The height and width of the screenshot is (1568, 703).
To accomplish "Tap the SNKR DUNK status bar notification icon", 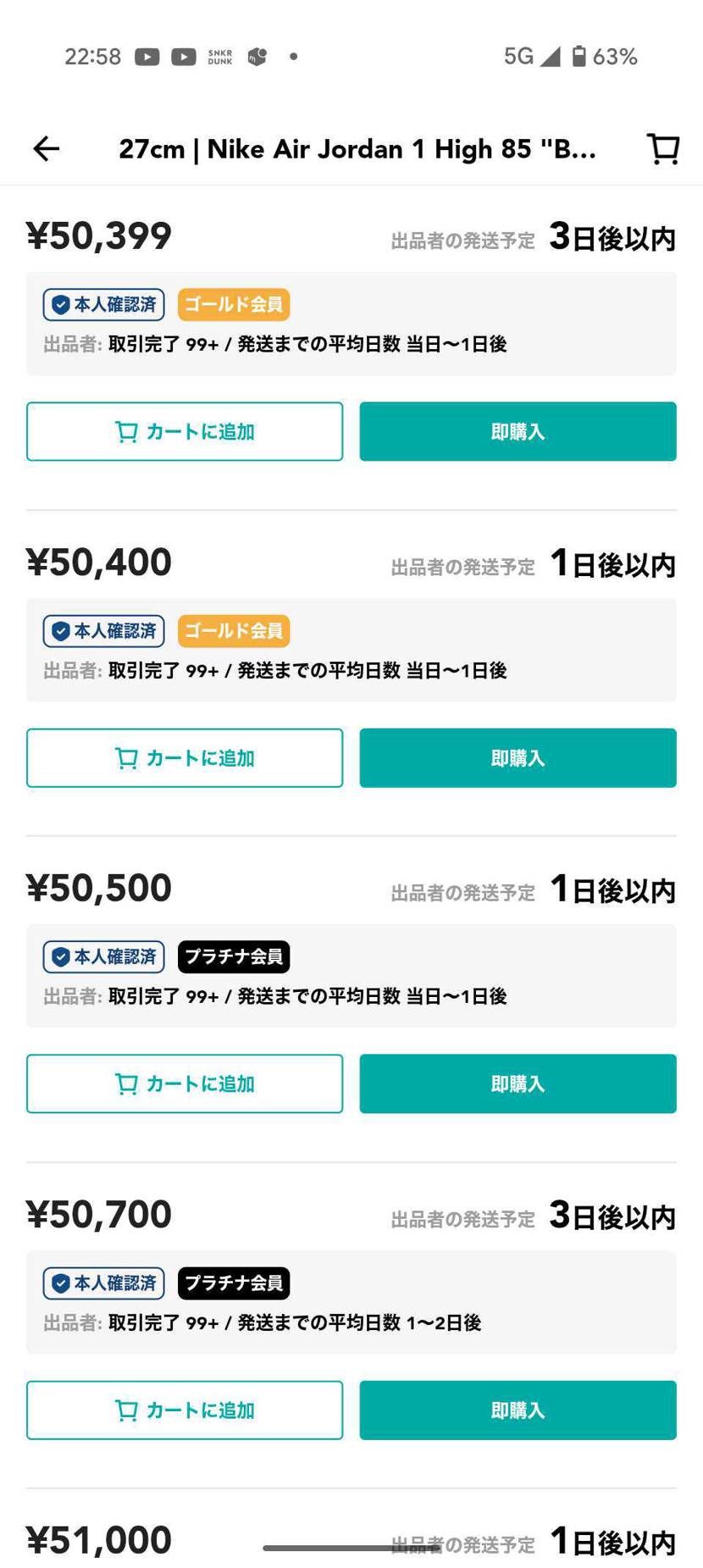I will pyautogui.click(x=220, y=57).
